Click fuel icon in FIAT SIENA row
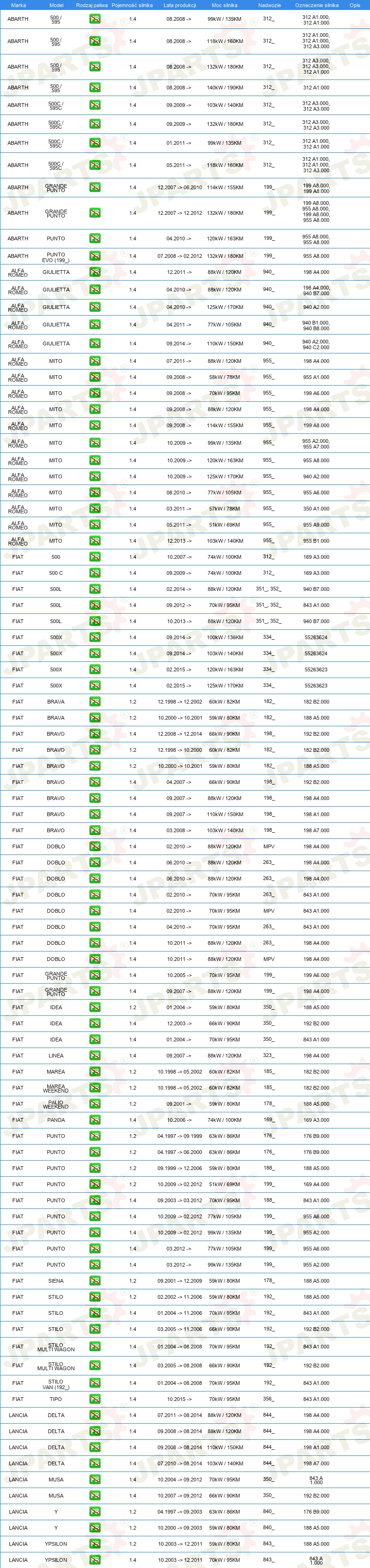 (95, 1281)
